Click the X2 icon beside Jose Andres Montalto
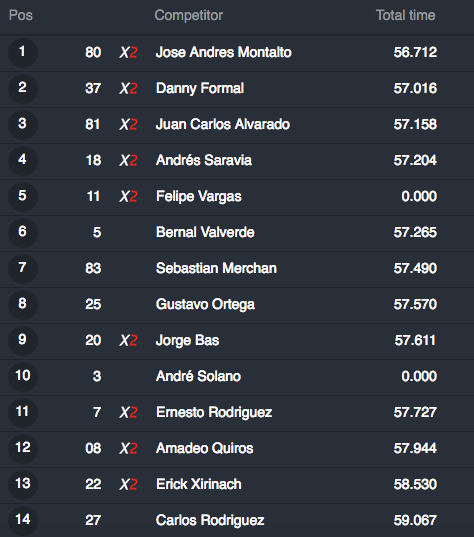Screen dimensions: 474x537 click(128, 53)
